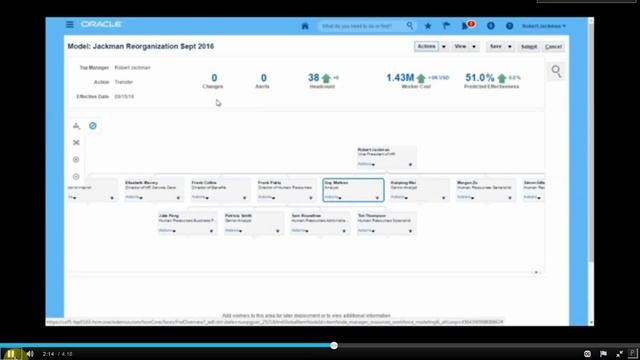Select the Robert Jackman card
This screenshot has height=360, width=640.
[x=386, y=157]
